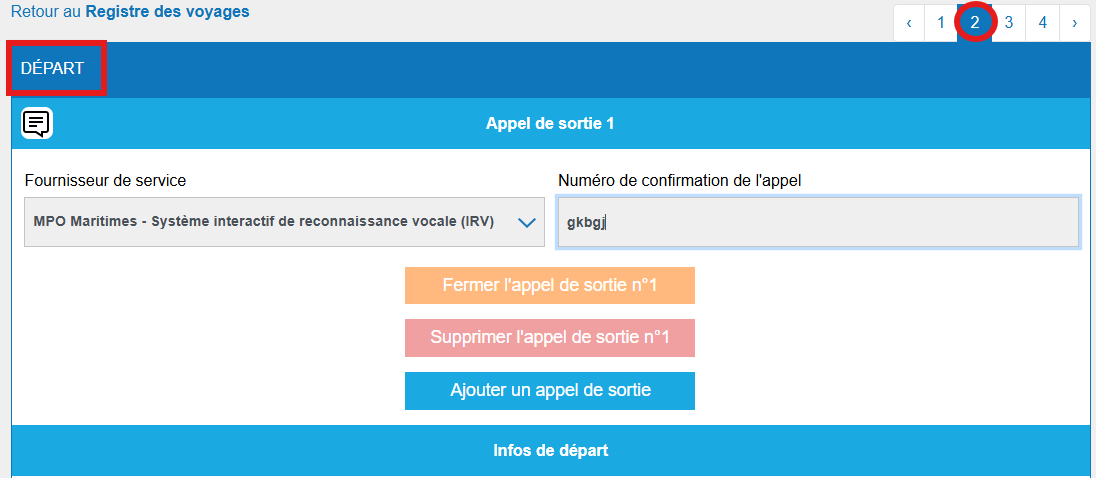This screenshot has width=1096, height=478.
Task: Open the Registre des voyages link
Action: (x=167, y=12)
